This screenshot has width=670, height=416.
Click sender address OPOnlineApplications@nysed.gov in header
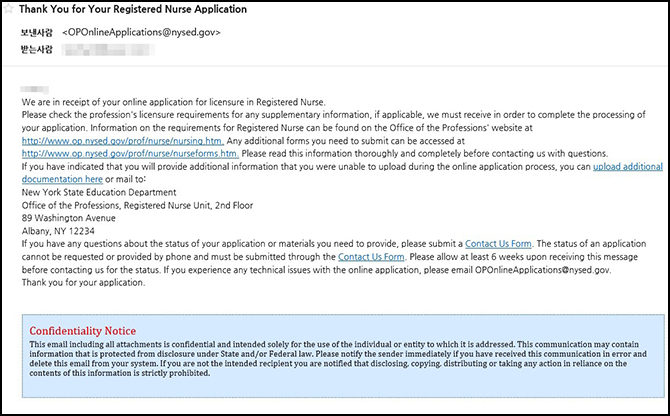[x=141, y=32]
